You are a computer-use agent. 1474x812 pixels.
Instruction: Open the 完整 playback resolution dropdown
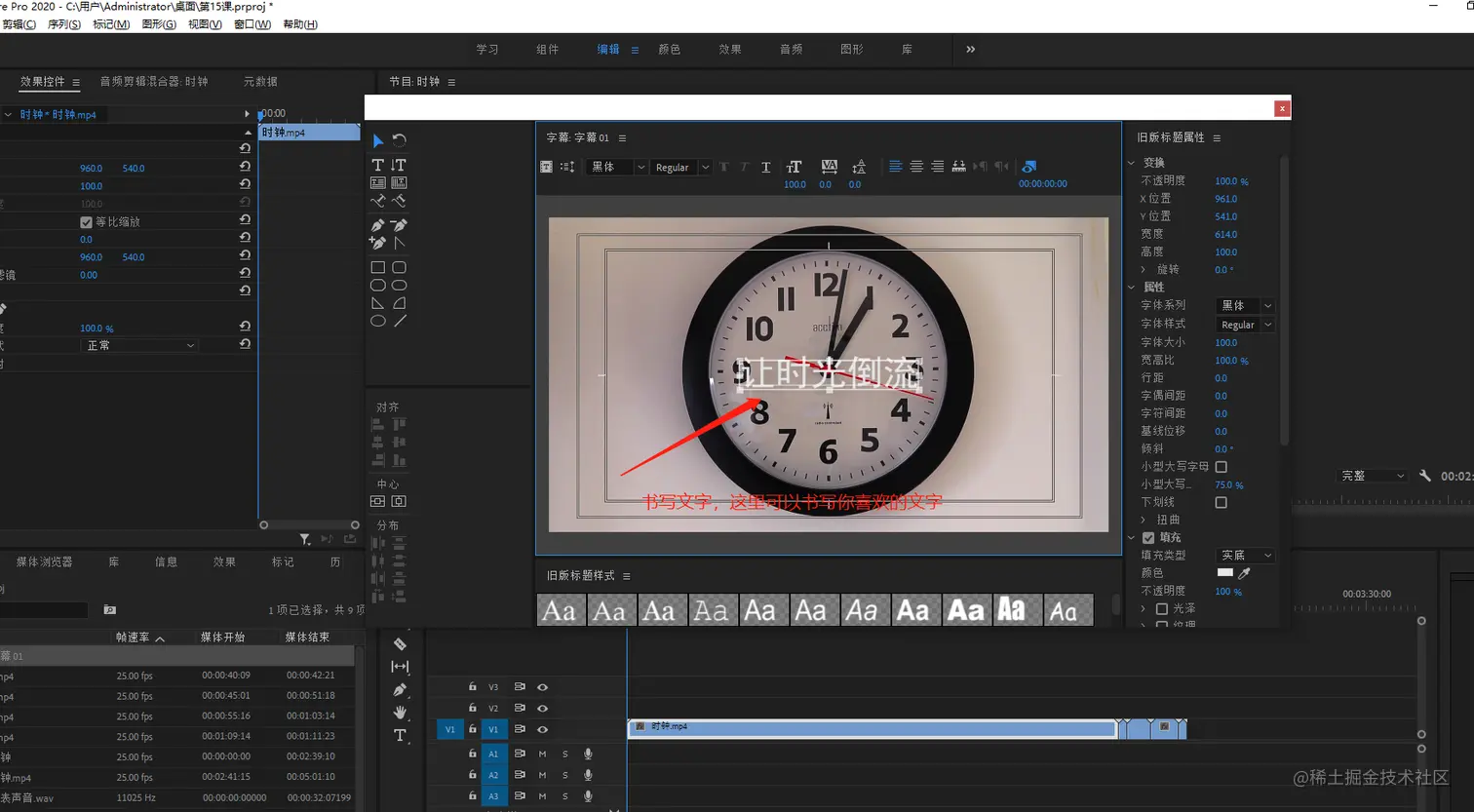(1373, 476)
